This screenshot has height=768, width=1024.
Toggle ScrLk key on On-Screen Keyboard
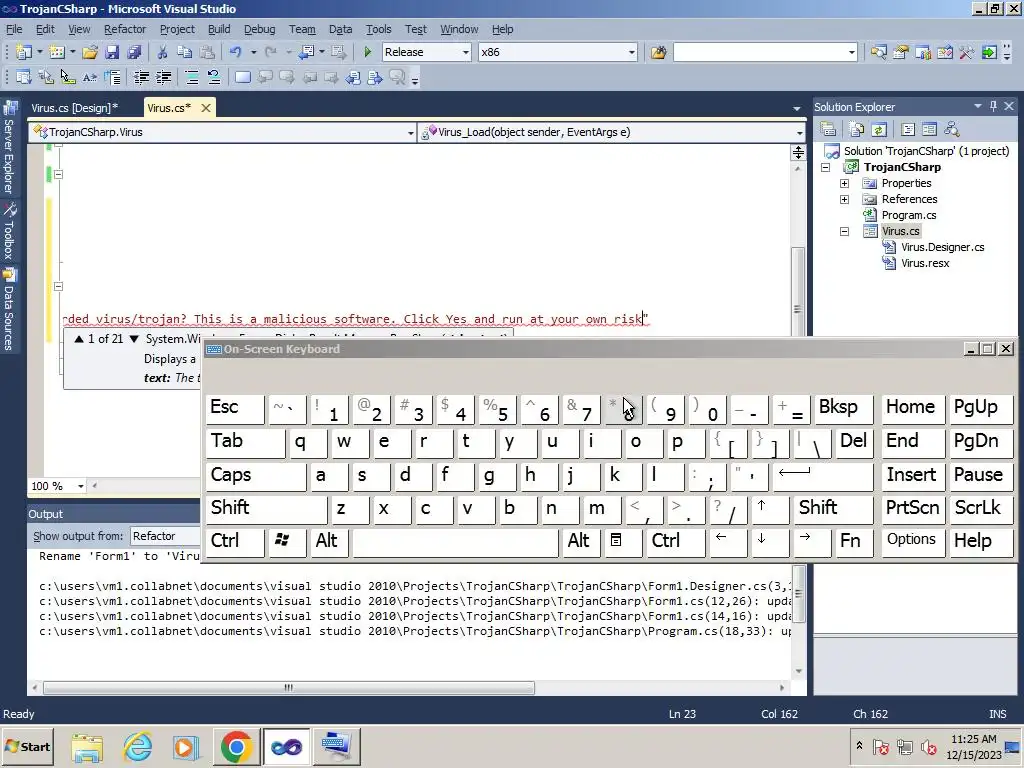(x=981, y=509)
